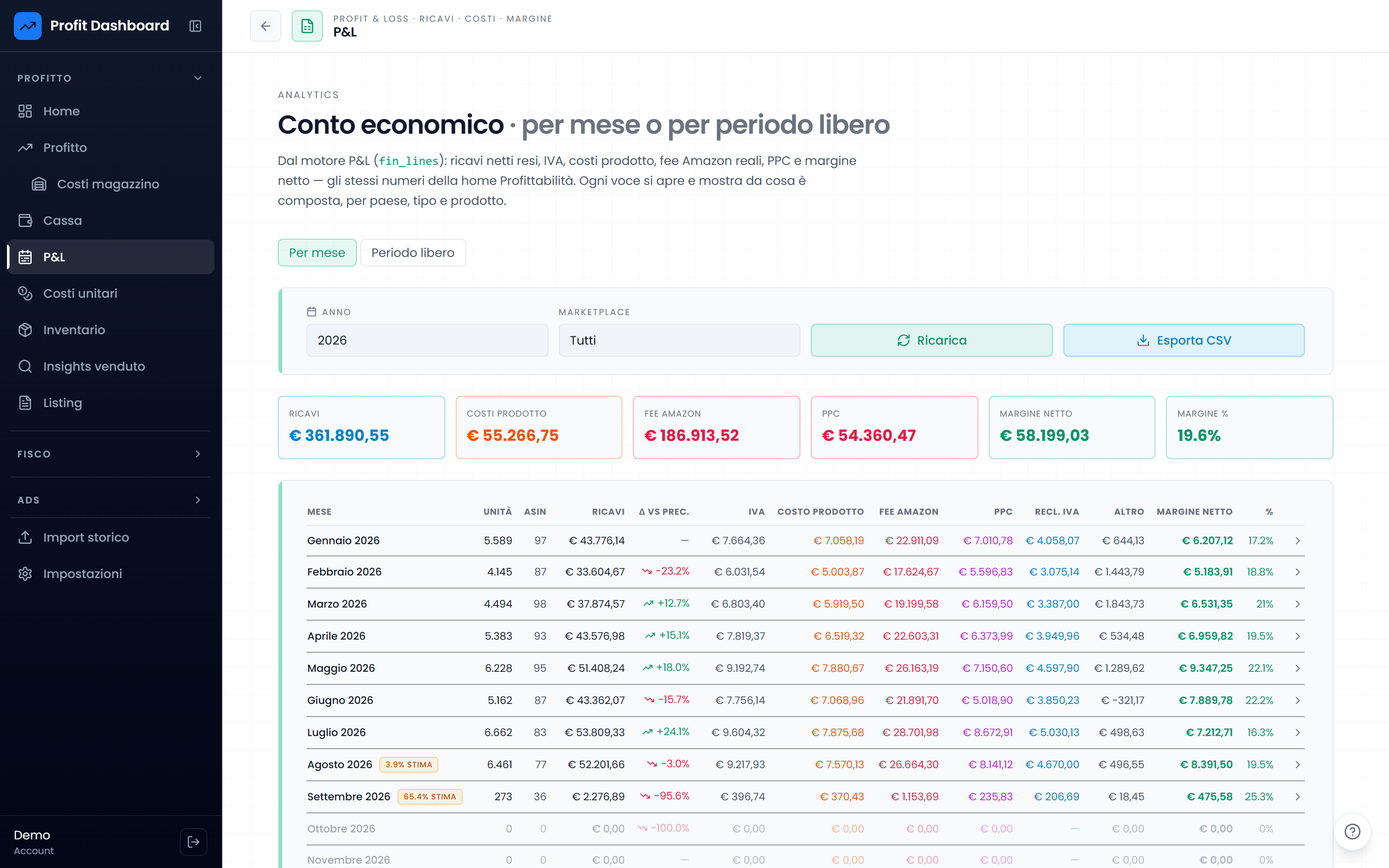1389x868 pixels.
Task: Click the download icon in Esporta CSV
Action: tap(1143, 340)
